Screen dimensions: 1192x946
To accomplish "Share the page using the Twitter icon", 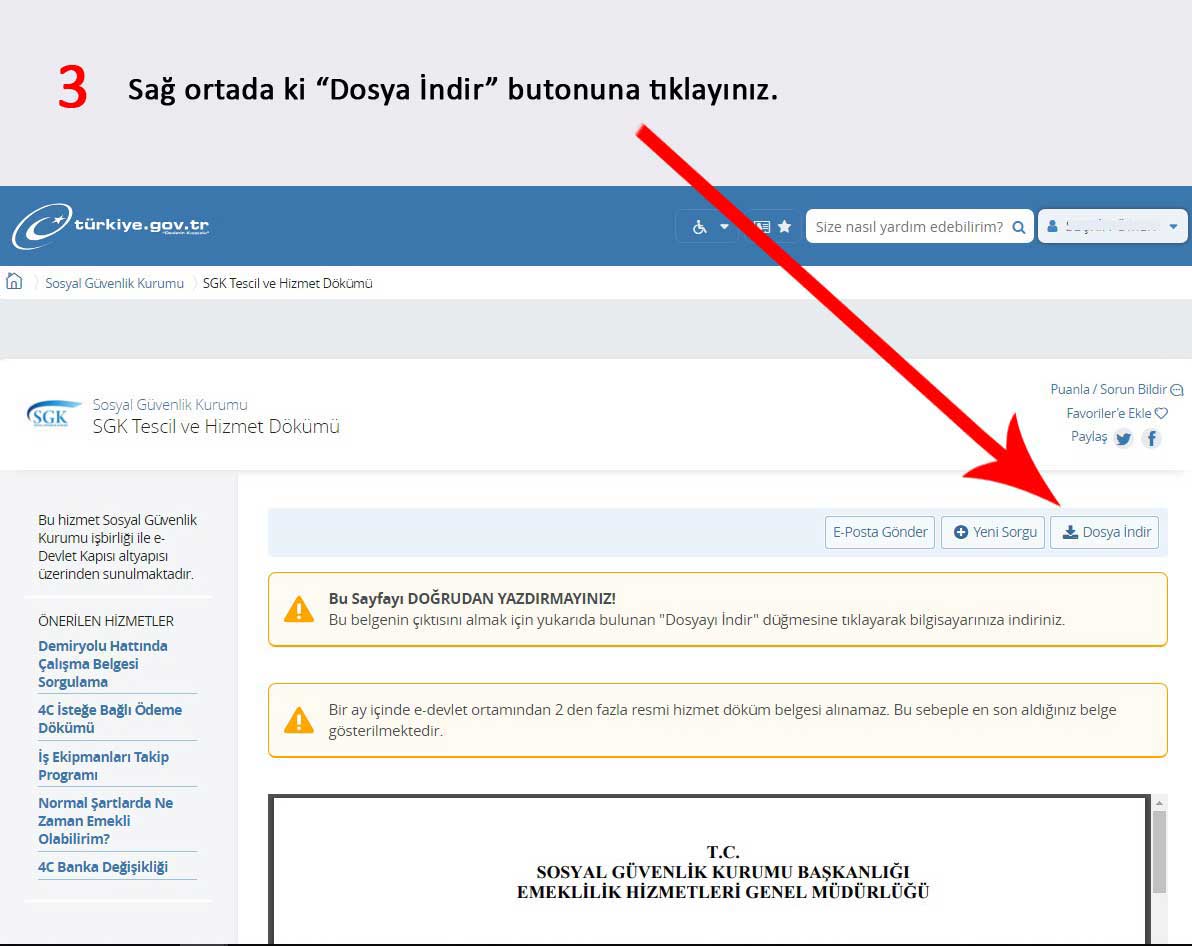I will click(x=1124, y=438).
